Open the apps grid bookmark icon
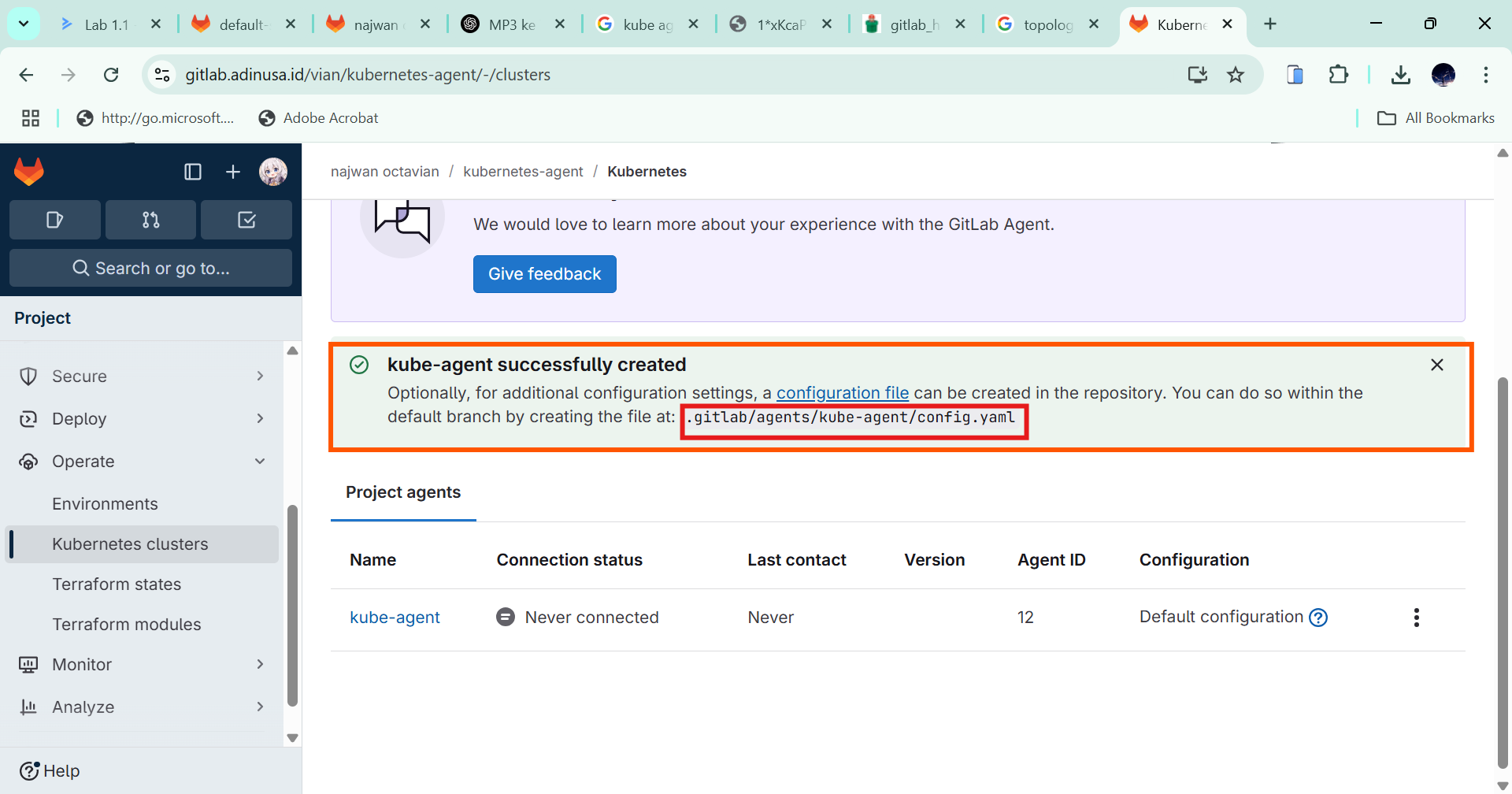 point(31,118)
